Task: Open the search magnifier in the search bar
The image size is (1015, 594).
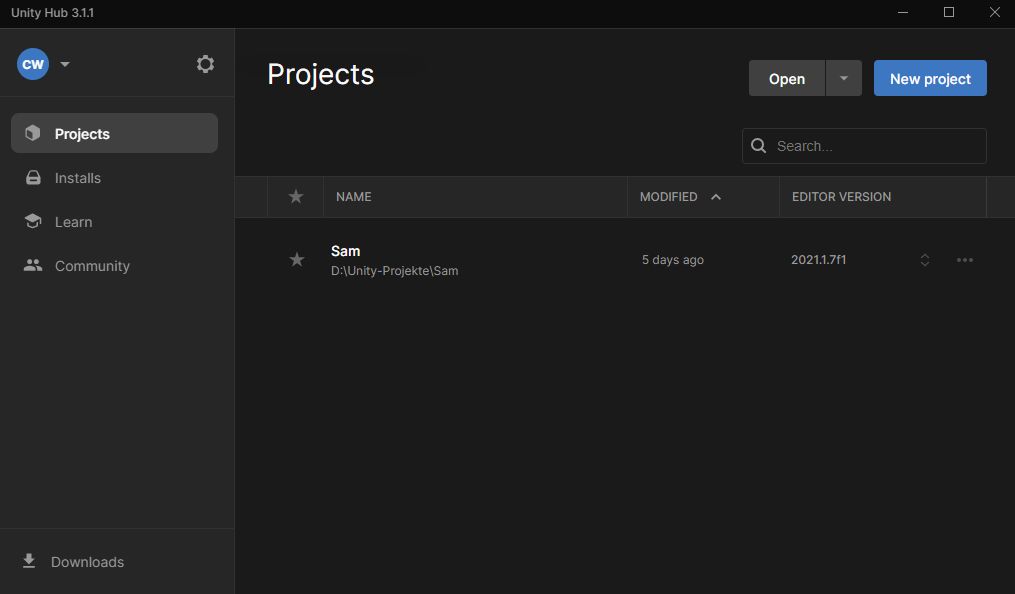Action: [759, 145]
